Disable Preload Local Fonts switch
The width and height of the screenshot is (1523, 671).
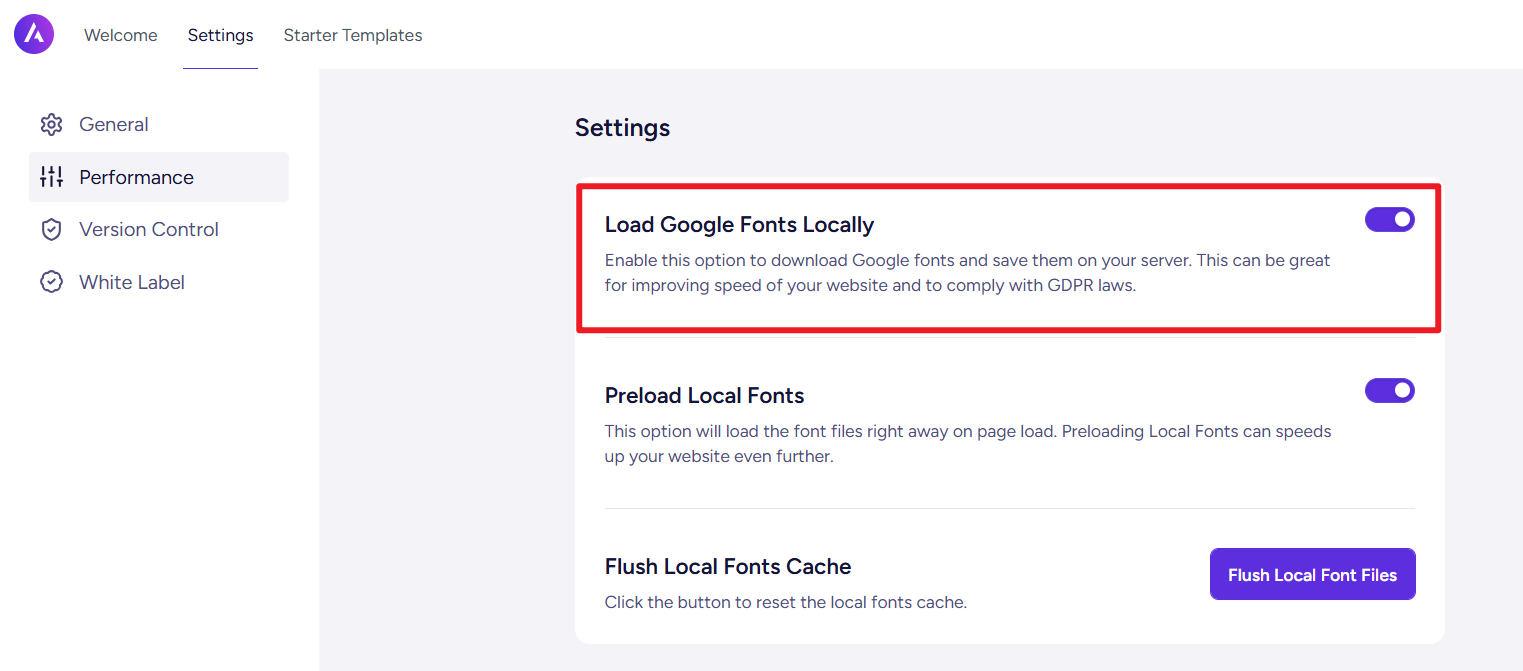tap(1390, 390)
